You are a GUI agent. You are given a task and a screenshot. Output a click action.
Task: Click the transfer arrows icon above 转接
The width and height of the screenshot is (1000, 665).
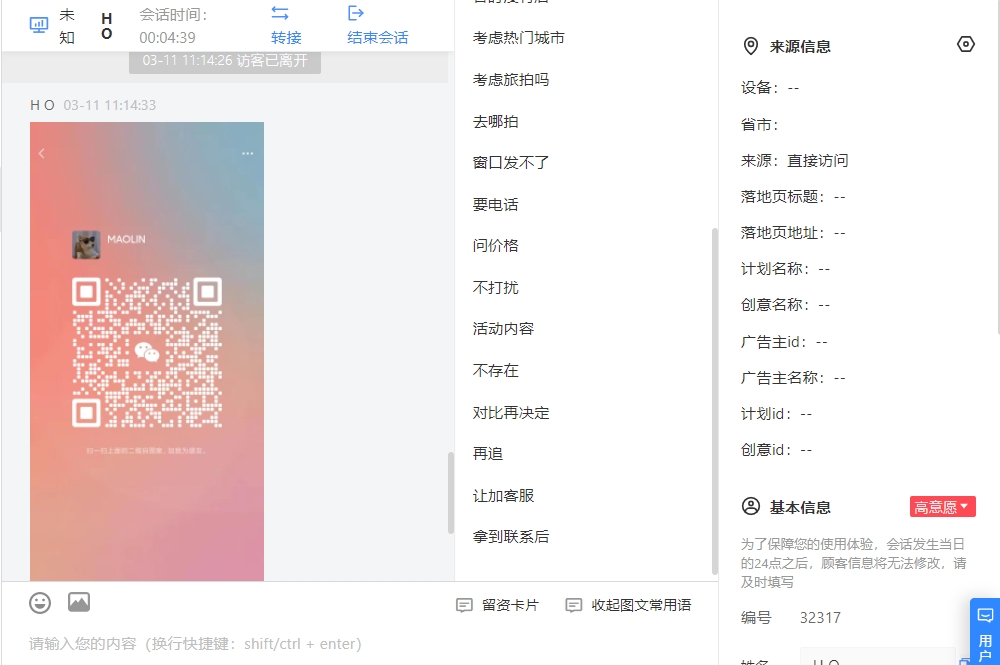coord(280,13)
